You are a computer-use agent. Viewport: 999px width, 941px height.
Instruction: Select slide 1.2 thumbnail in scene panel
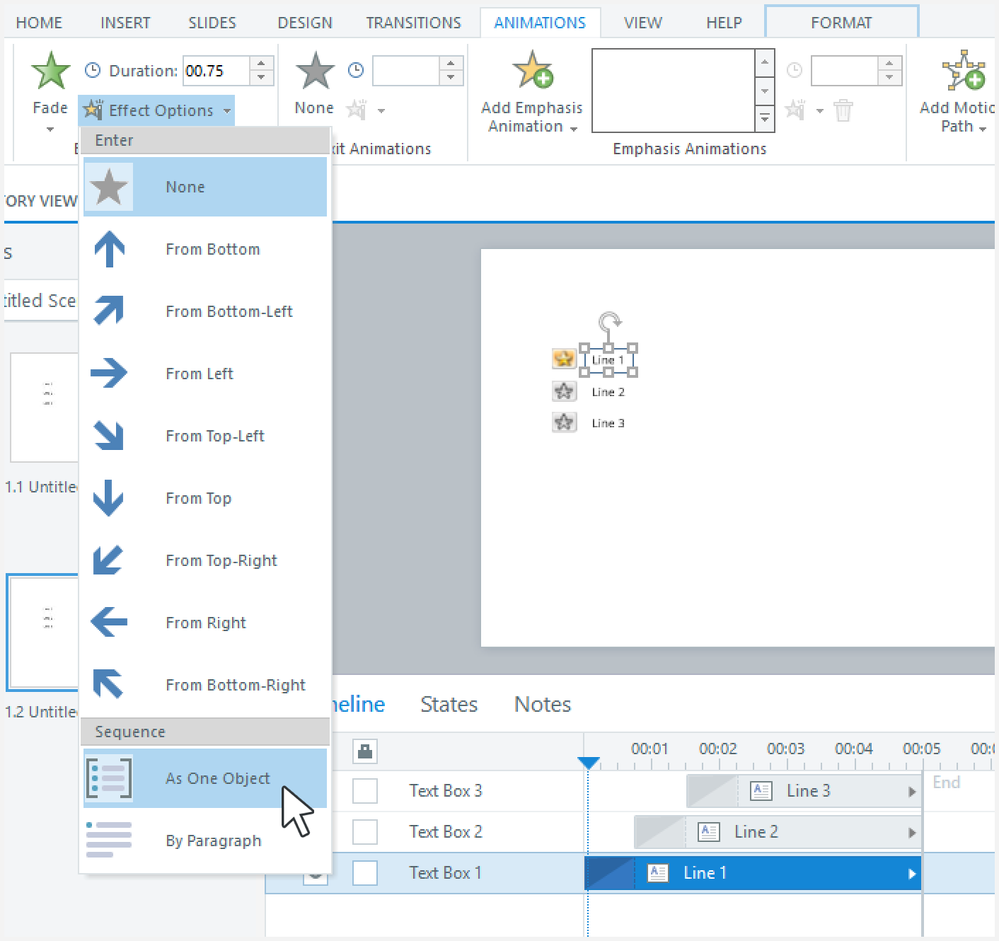43,633
